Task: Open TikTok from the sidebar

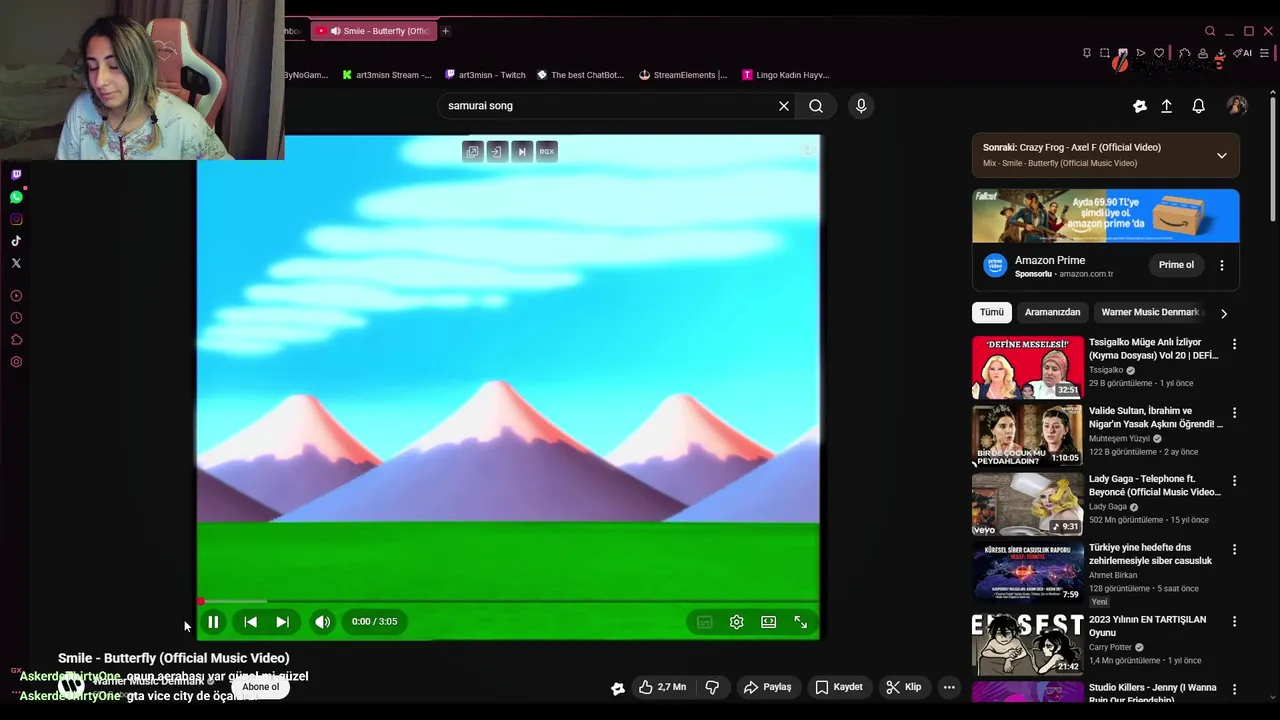Action: [16, 241]
